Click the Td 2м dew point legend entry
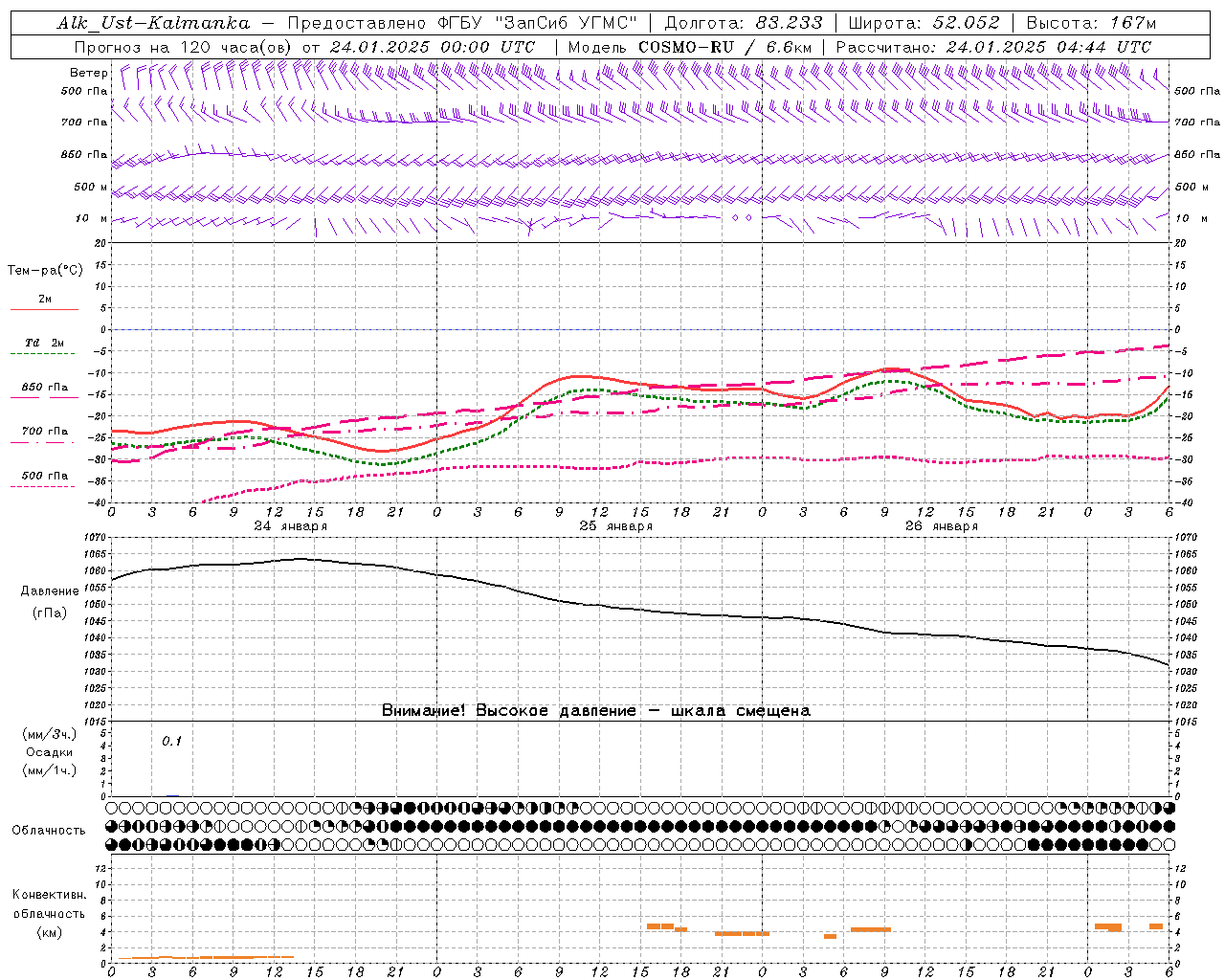Screen dimensions: 1225x980 pos(44,343)
